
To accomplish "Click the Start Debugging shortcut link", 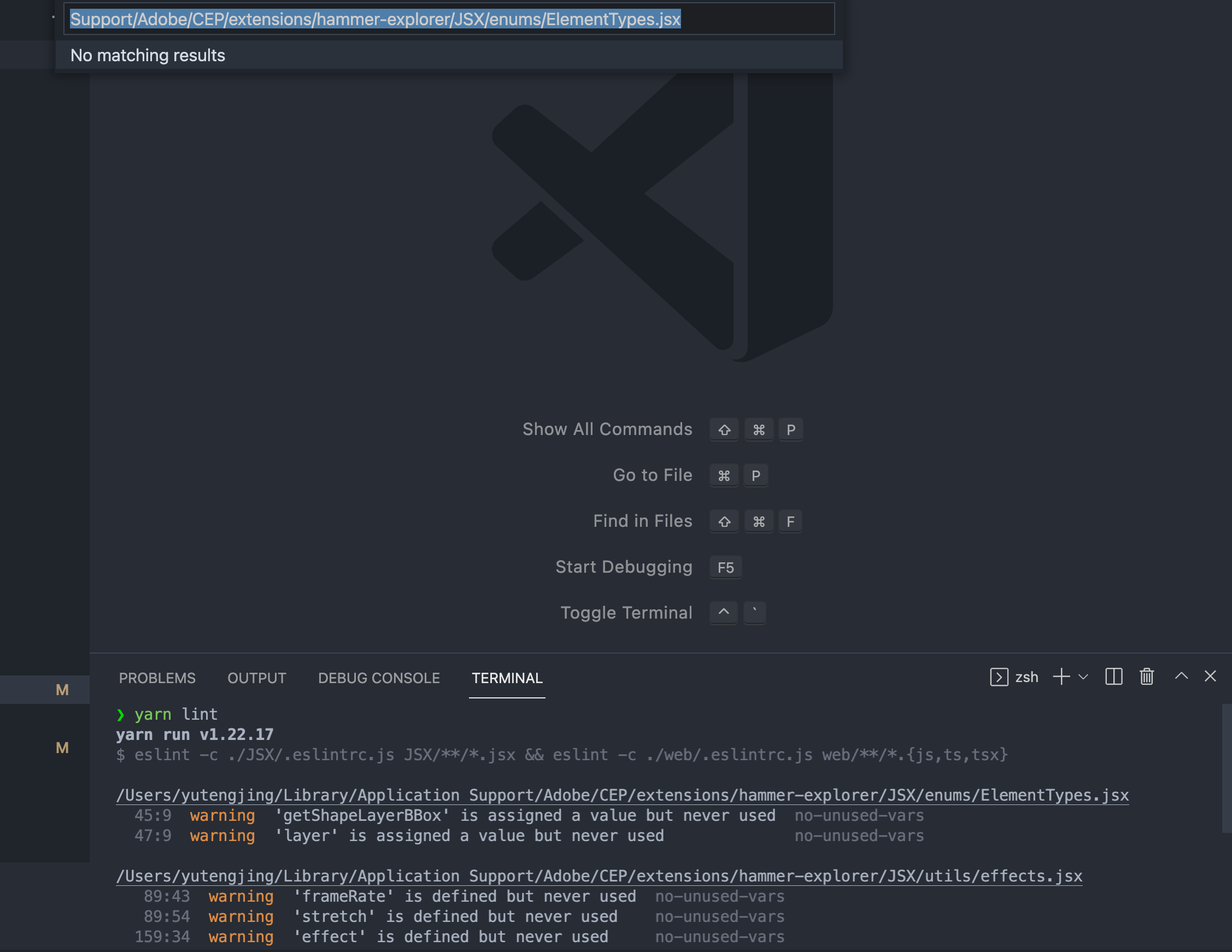I will pos(624,567).
